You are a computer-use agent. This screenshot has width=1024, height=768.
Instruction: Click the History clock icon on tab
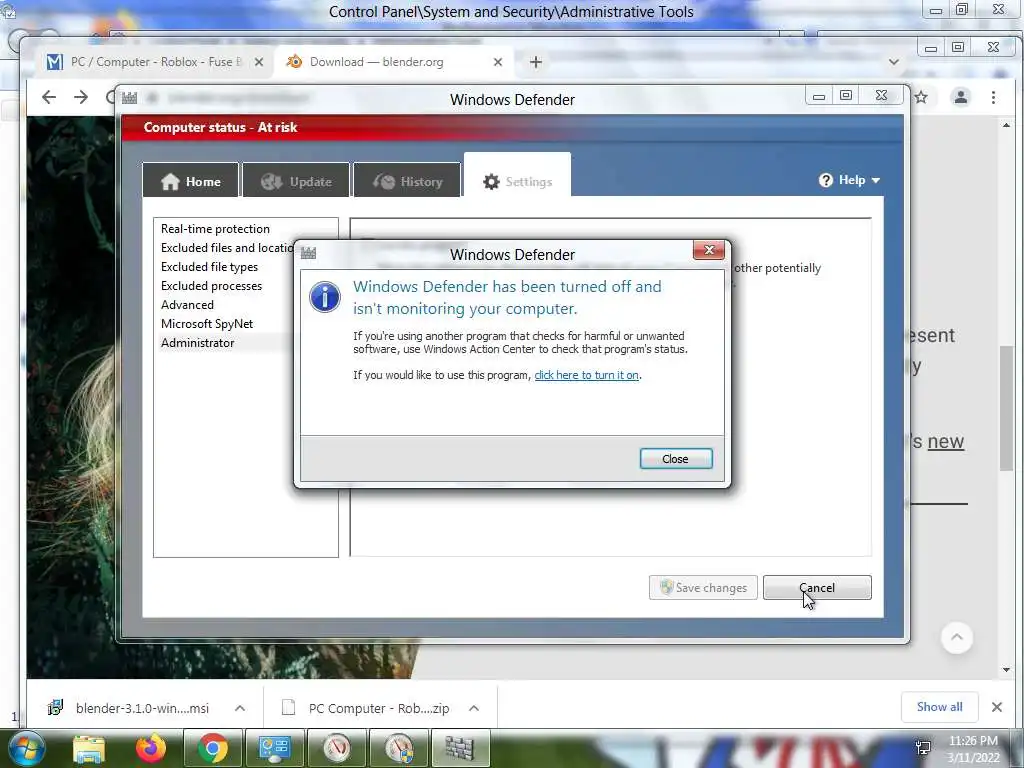pyautogui.click(x=384, y=181)
